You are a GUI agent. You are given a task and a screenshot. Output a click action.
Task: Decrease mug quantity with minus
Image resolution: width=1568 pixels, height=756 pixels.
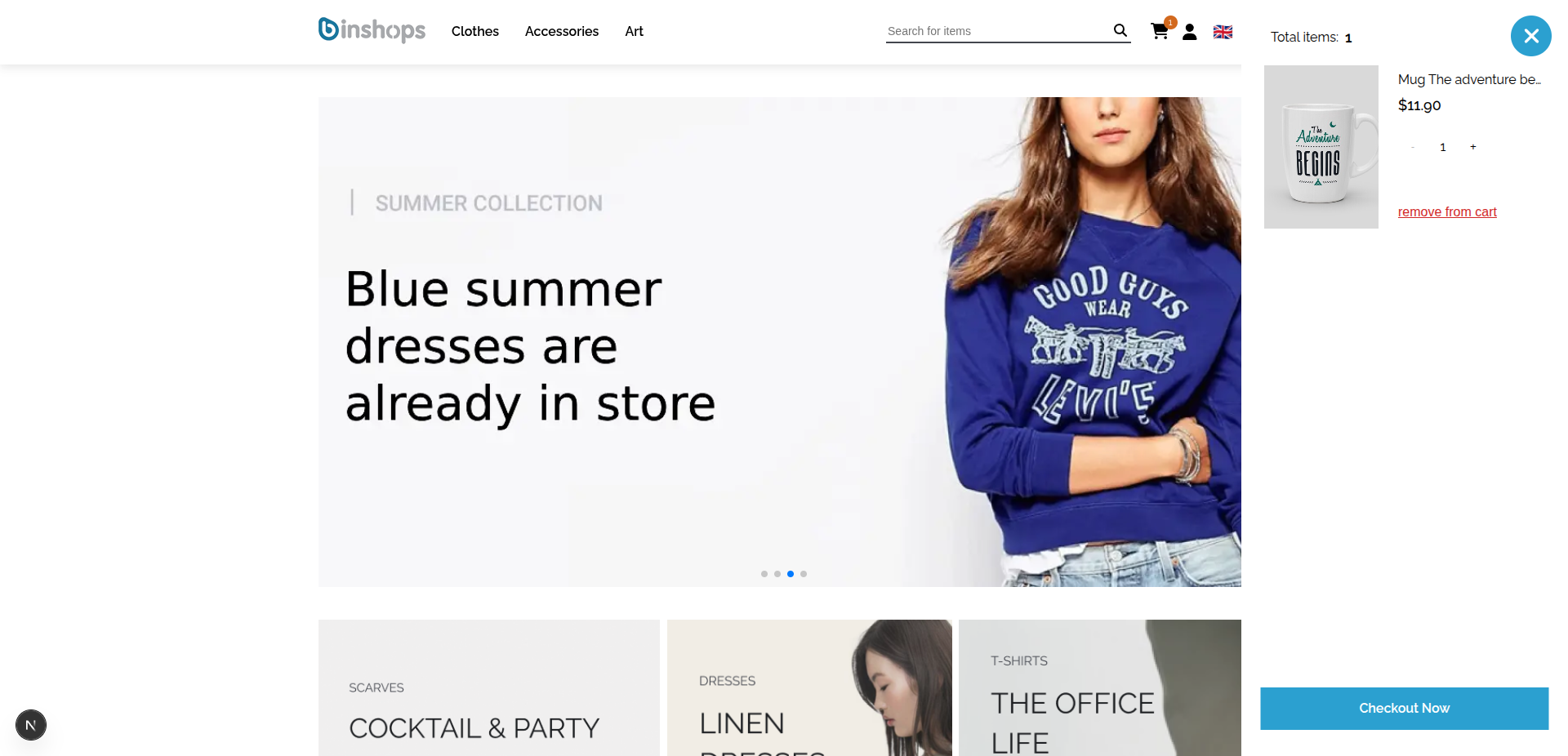click(1412, 147)
